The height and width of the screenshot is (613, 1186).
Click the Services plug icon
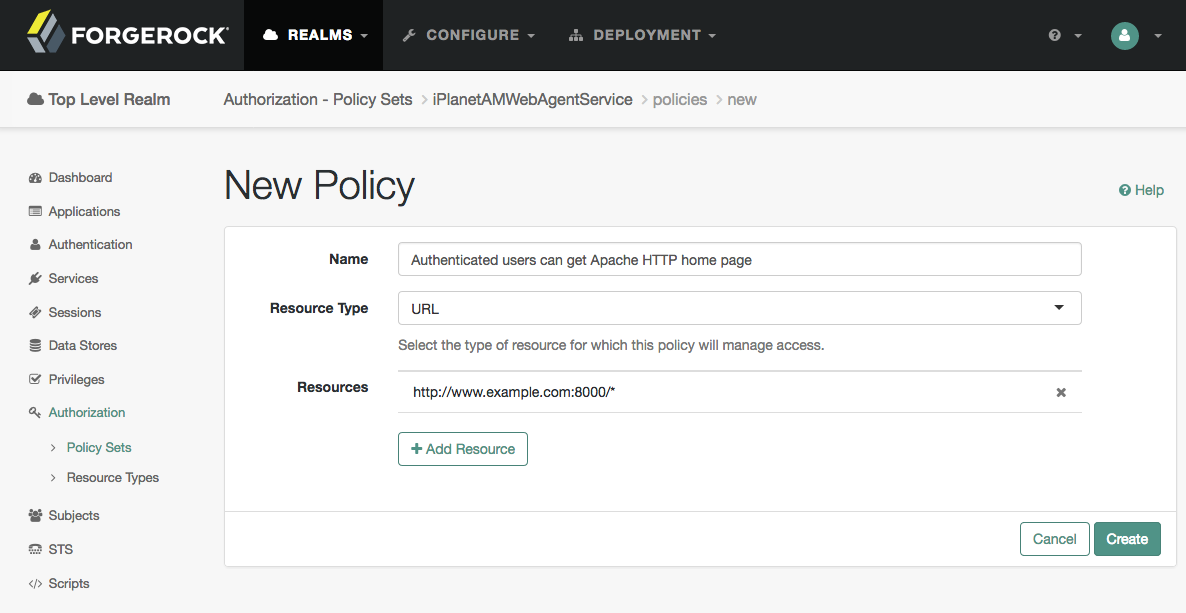coord(35,278)
